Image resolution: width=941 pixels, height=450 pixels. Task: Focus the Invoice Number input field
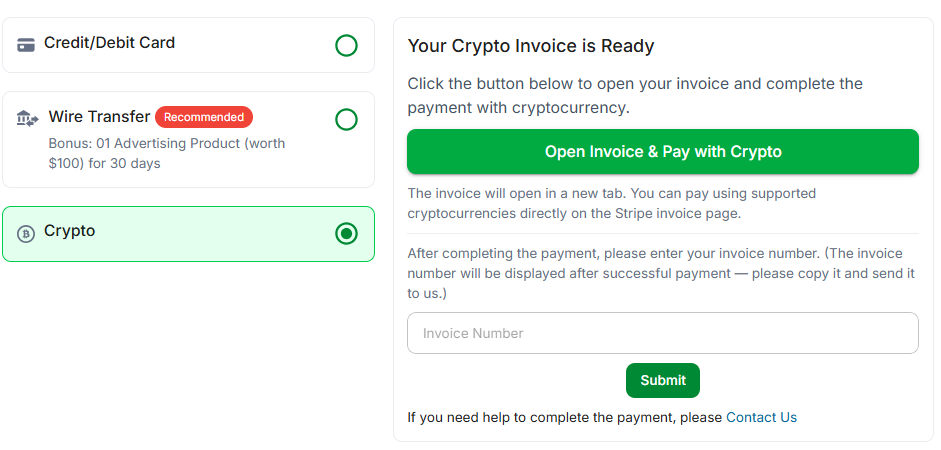[x=662, y=333]
